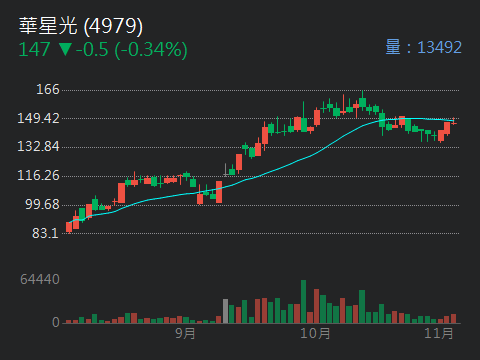Image resolution: width=480 pixels, height=360 pixels.
Task: Click the price change text -0.5 (-0.34%)
Action: (x=132, y=50)
